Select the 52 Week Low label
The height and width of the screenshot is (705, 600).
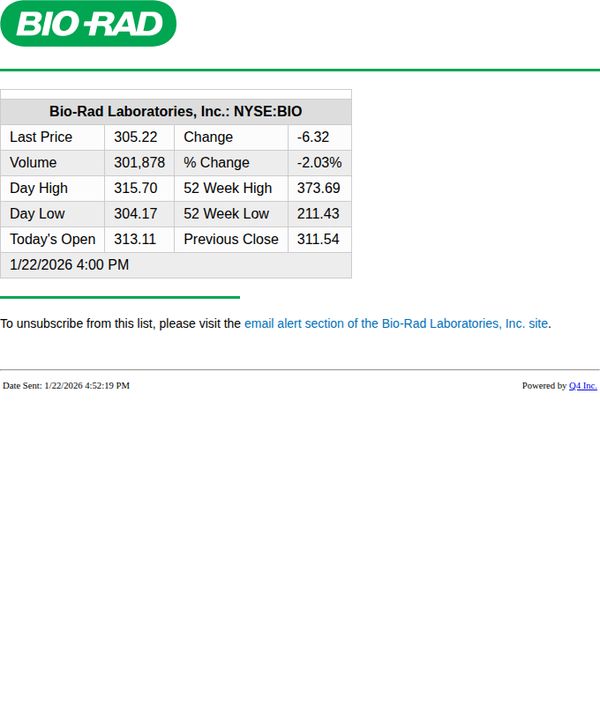pyautogui.click(x=226, y=214)
